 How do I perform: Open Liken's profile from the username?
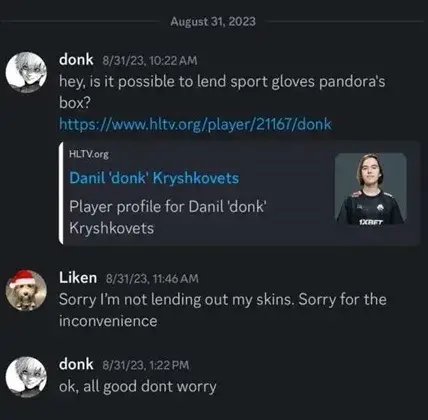(78, 278)
